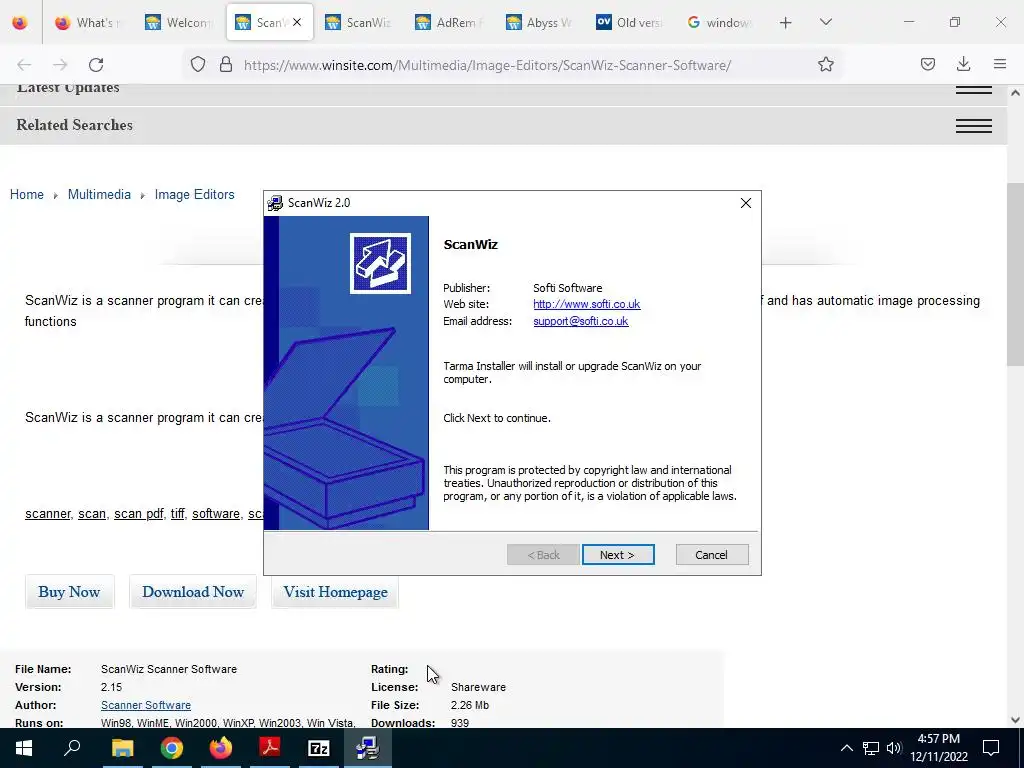Open Adobe Acrobat from taskbar
The height and width of the screenshot is (768, 1024).
point(269,748)
